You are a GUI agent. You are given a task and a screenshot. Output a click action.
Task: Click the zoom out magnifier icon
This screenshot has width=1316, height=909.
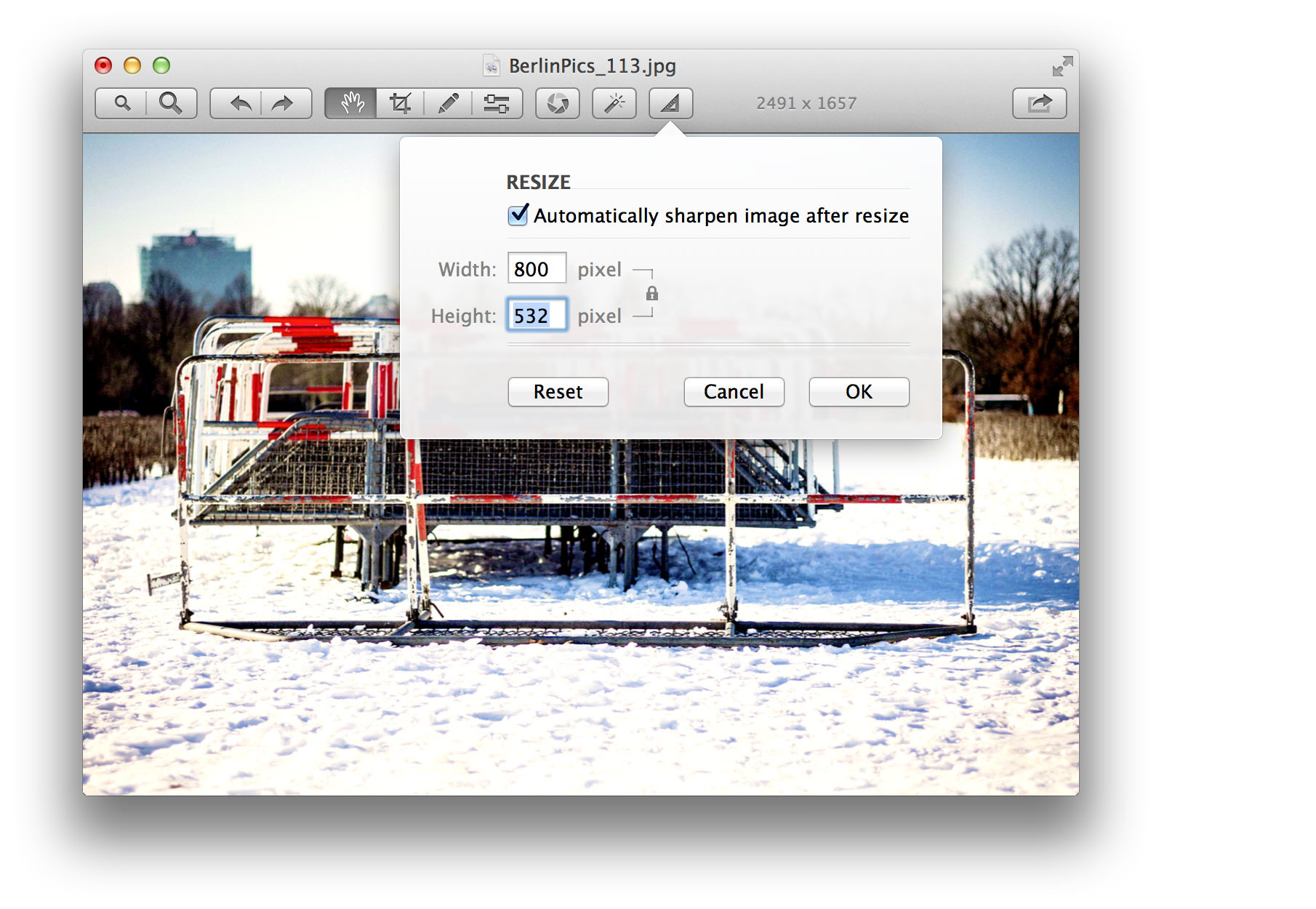[121, 103]
